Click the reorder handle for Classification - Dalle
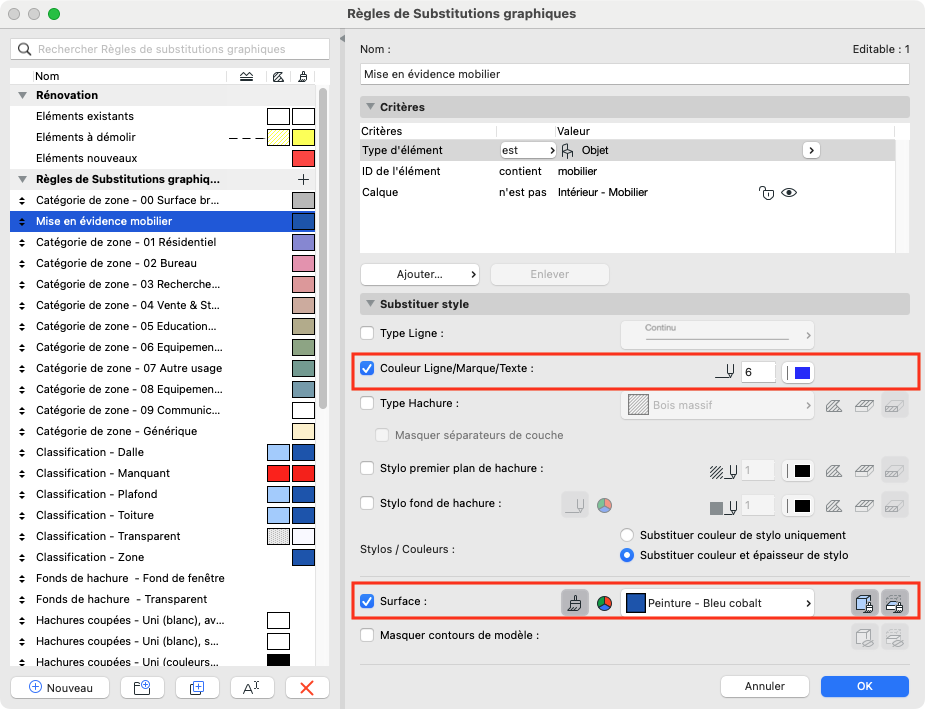This screenshot has width=925, height=709. pyautogui.click(x=22, y=452)
